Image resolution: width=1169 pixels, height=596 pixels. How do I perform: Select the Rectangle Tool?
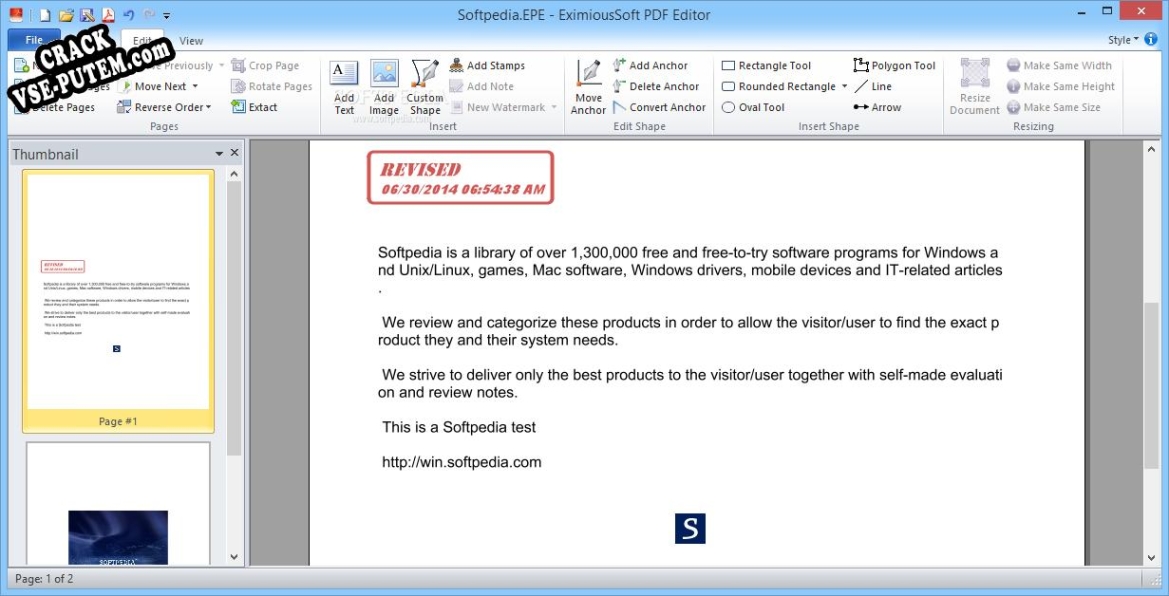click(766, 66)
